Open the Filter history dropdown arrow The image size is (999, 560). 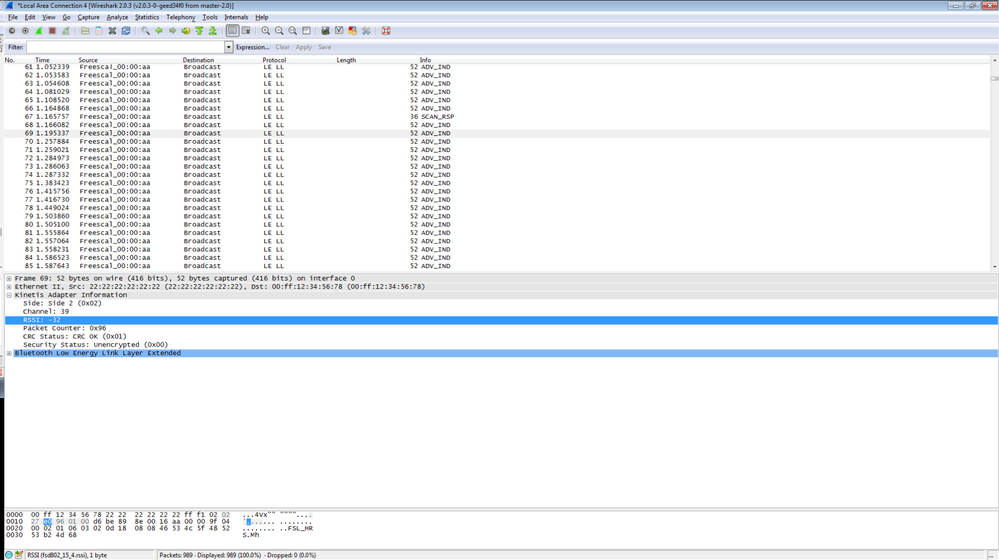(229, 47)
